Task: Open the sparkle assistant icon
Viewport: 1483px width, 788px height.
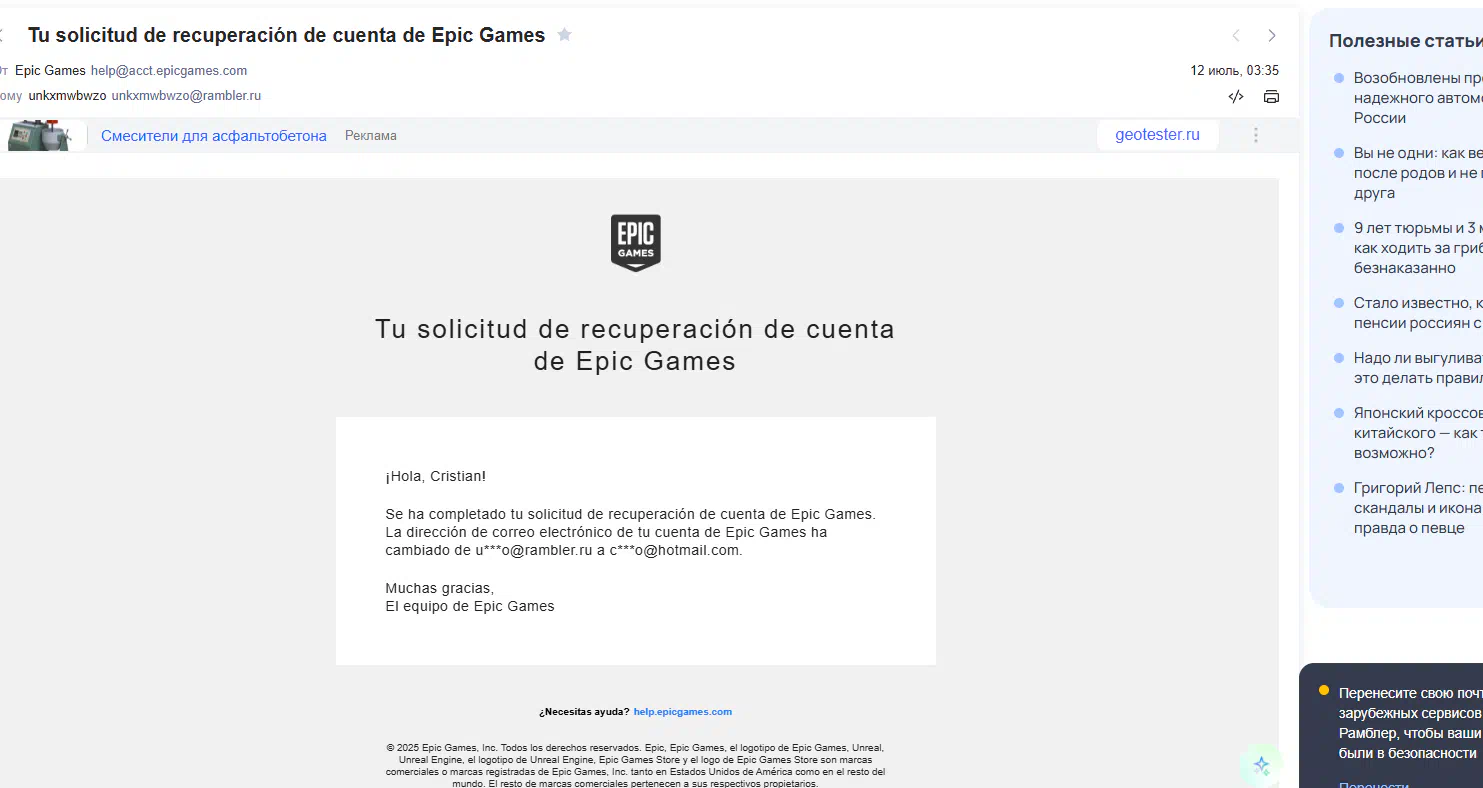Action: (x=1262, y=765)
